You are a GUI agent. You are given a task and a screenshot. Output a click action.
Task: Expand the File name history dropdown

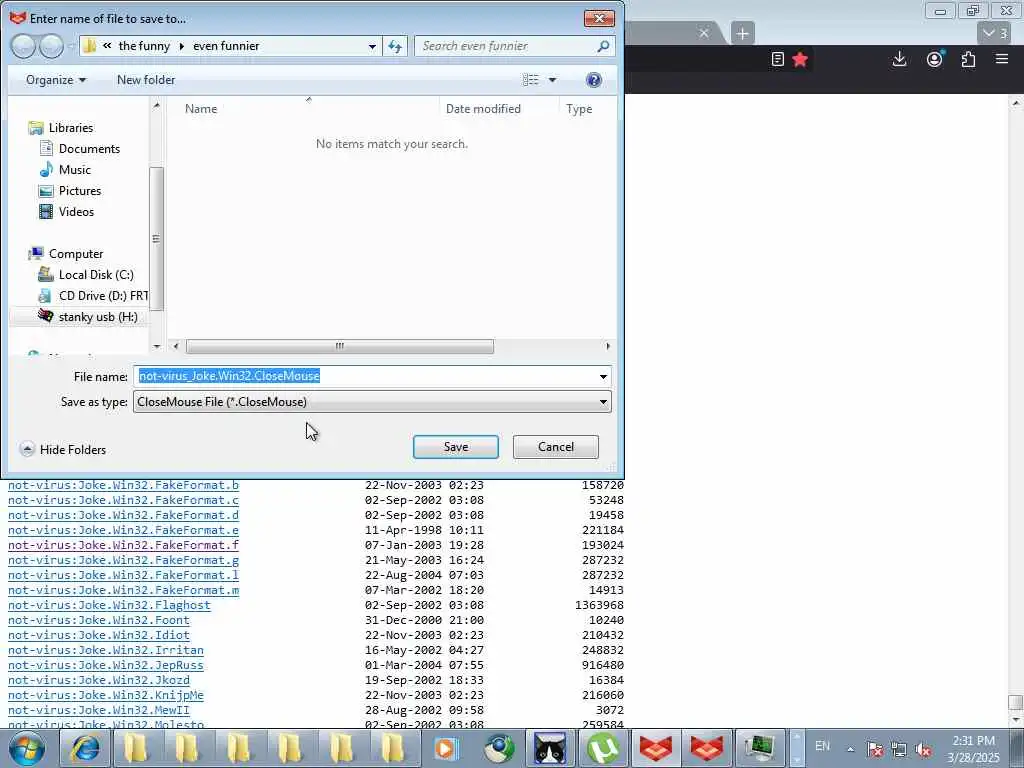tap(603, 376)
